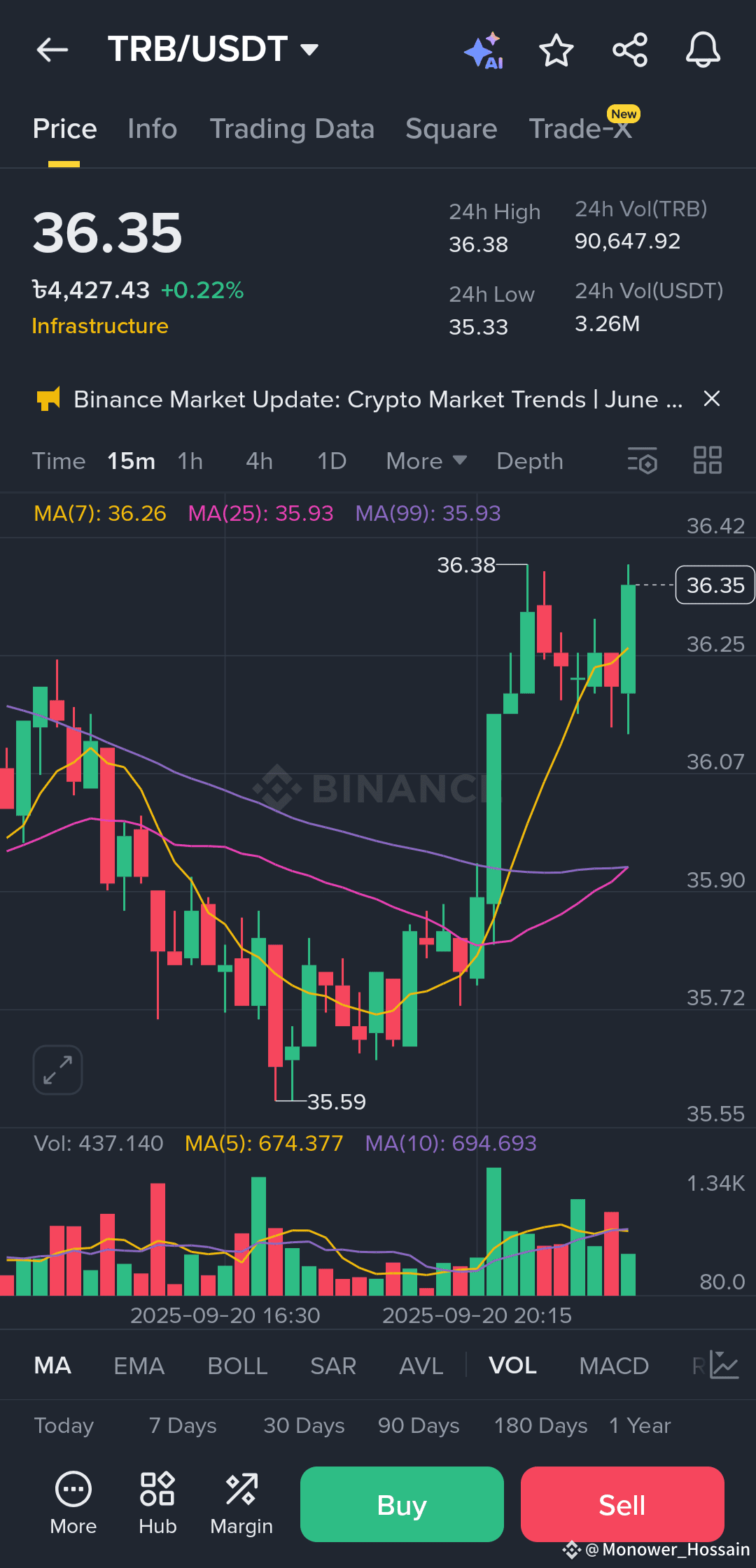Toggle the MACD sub-indicator
Viewport: 756px width, 1568px height.
[x=614, y=1365]
